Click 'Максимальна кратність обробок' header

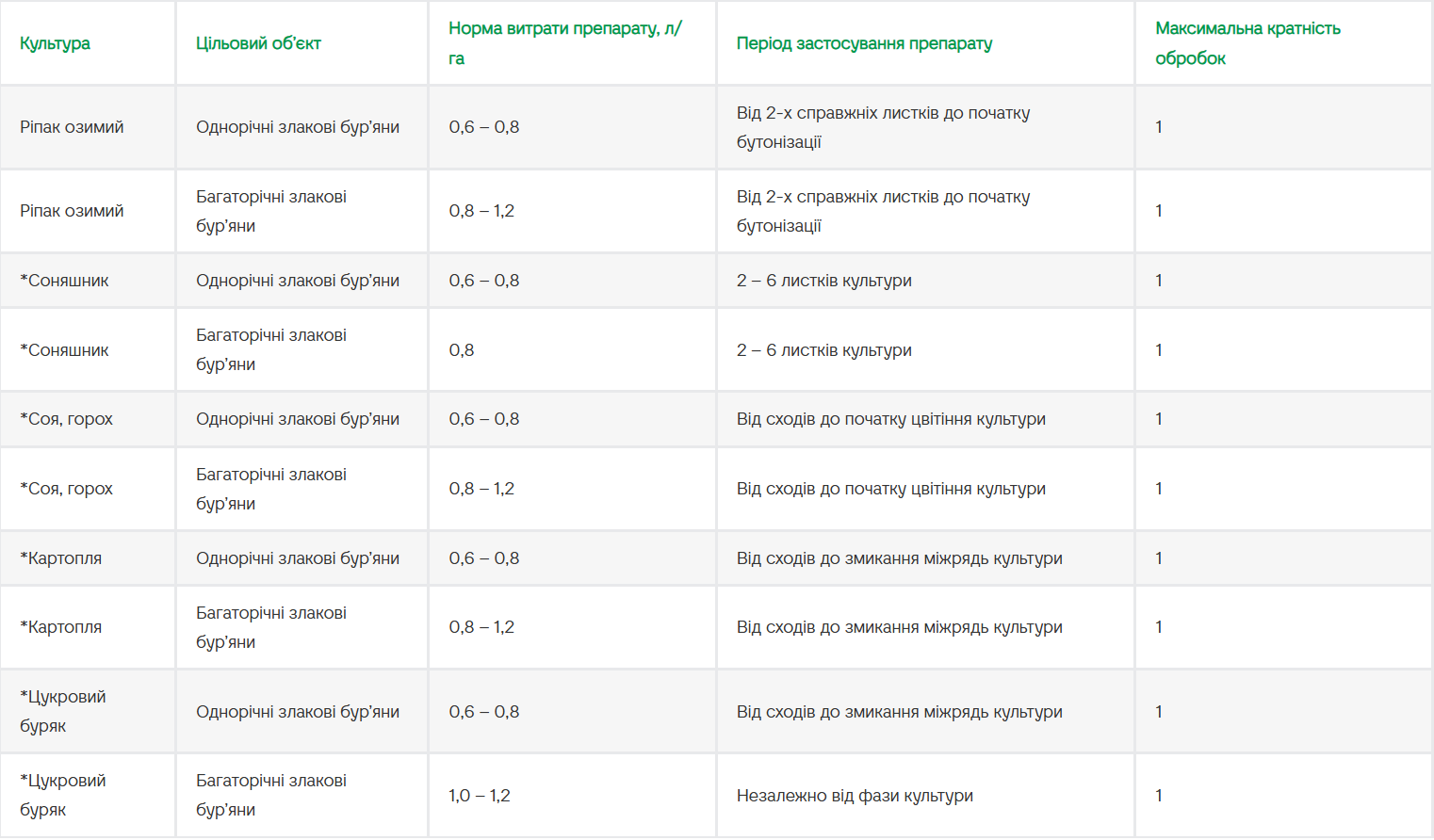coord(1247,43)
